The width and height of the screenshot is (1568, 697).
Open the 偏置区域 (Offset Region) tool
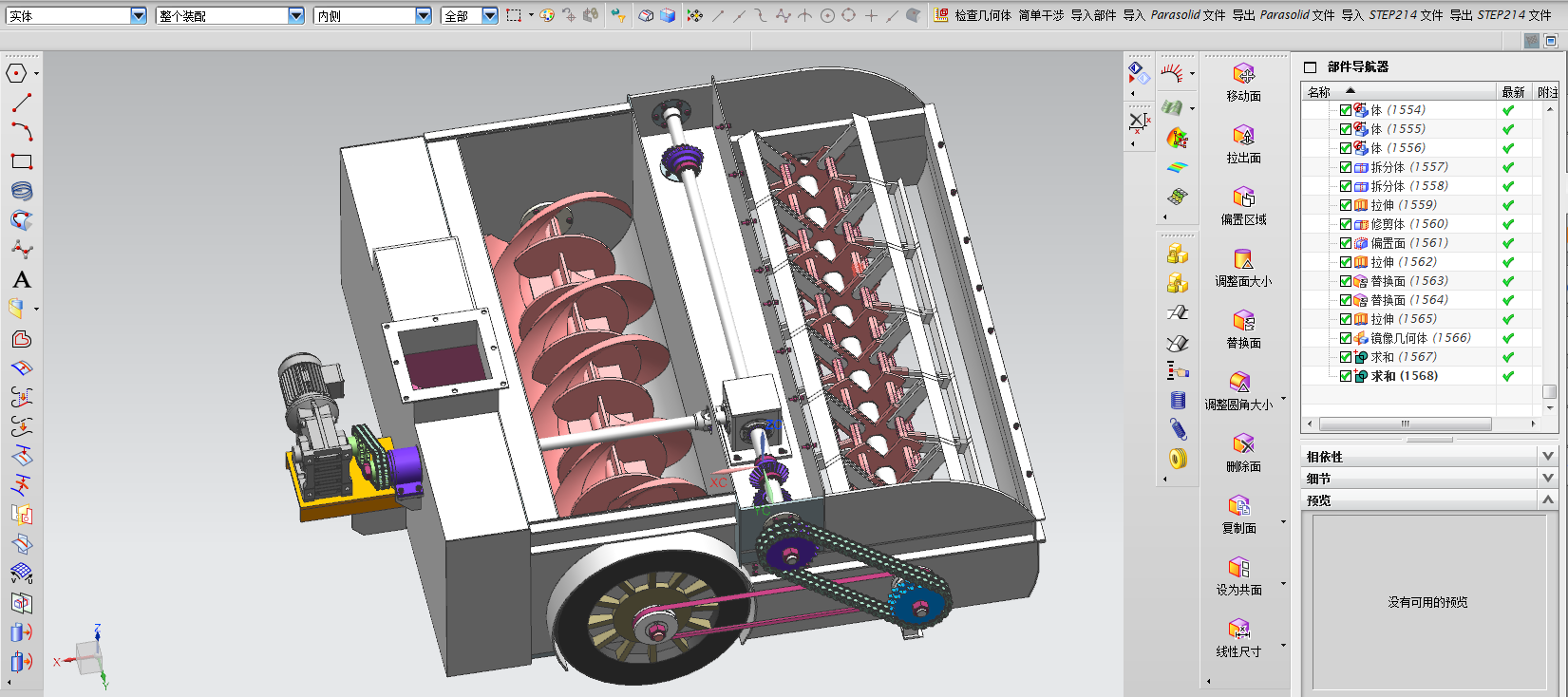click(x=1243, y=198)
